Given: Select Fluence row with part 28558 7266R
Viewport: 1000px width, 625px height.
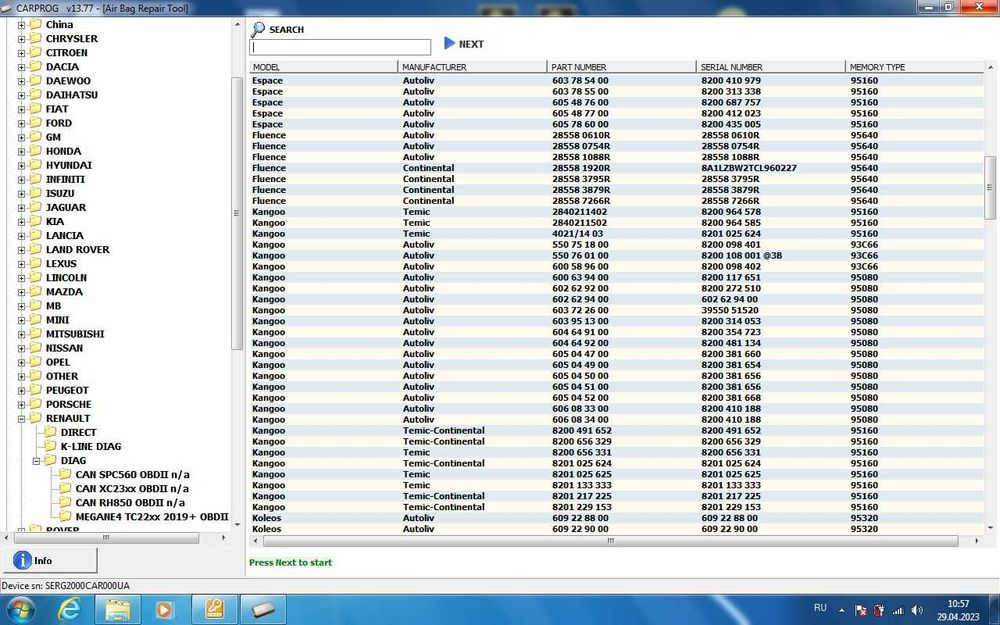Looking at the screenshot, I should [x=616, y=201].
